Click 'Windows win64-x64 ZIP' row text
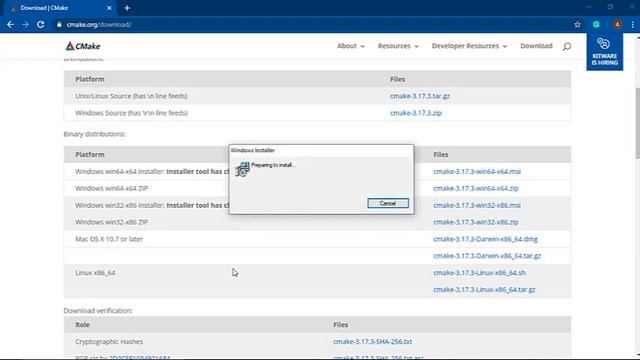Screen dimensions: 640x360 [x=111, y=188]
